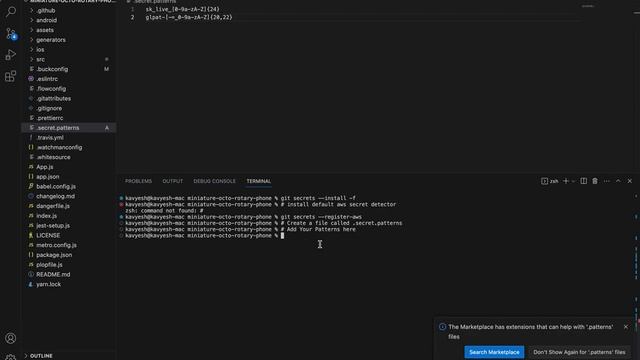640x360 pixels.
Task: Open the app.json file
Action: tap(69, 177)
